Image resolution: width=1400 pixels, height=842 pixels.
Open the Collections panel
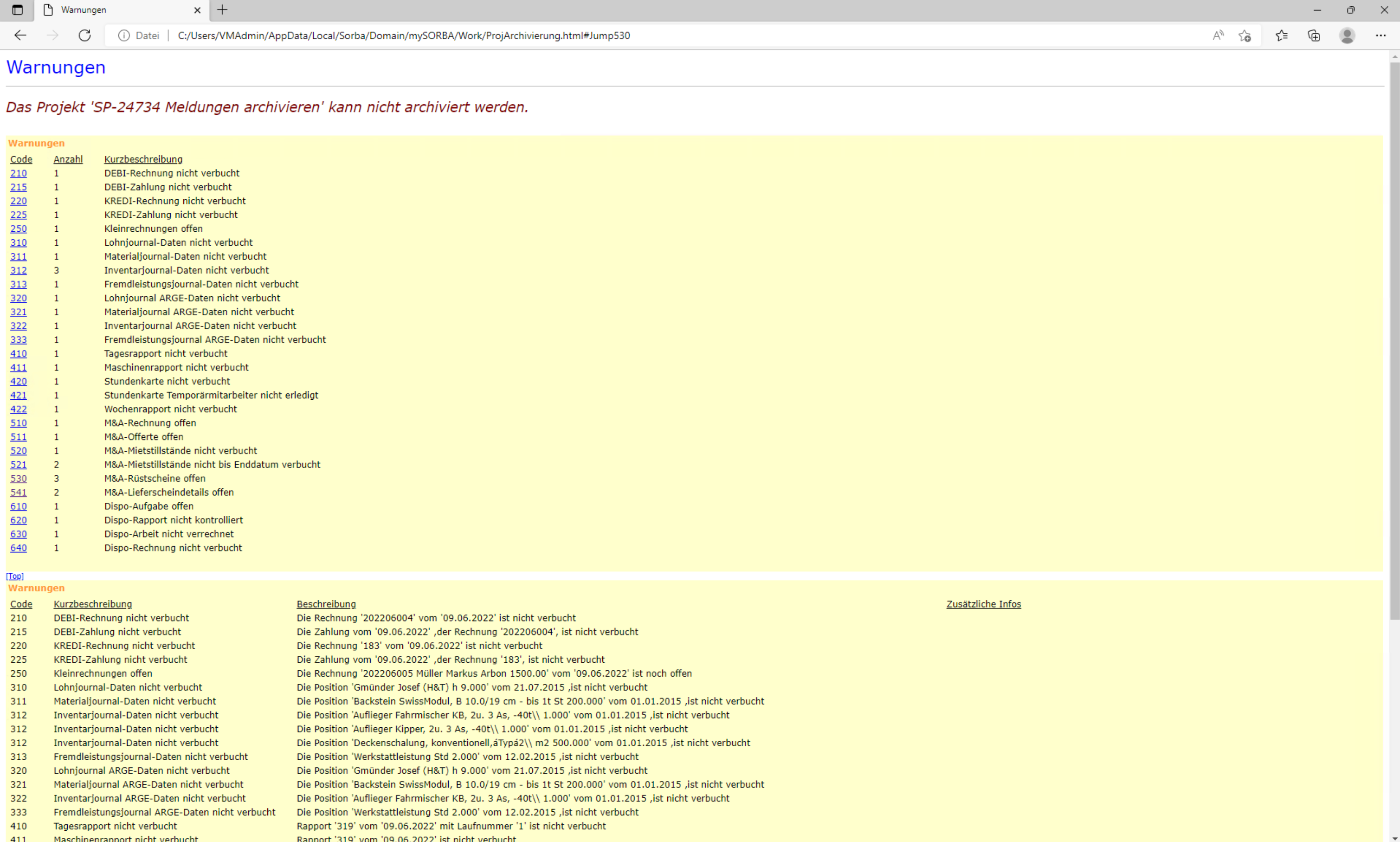(1314, 35)
